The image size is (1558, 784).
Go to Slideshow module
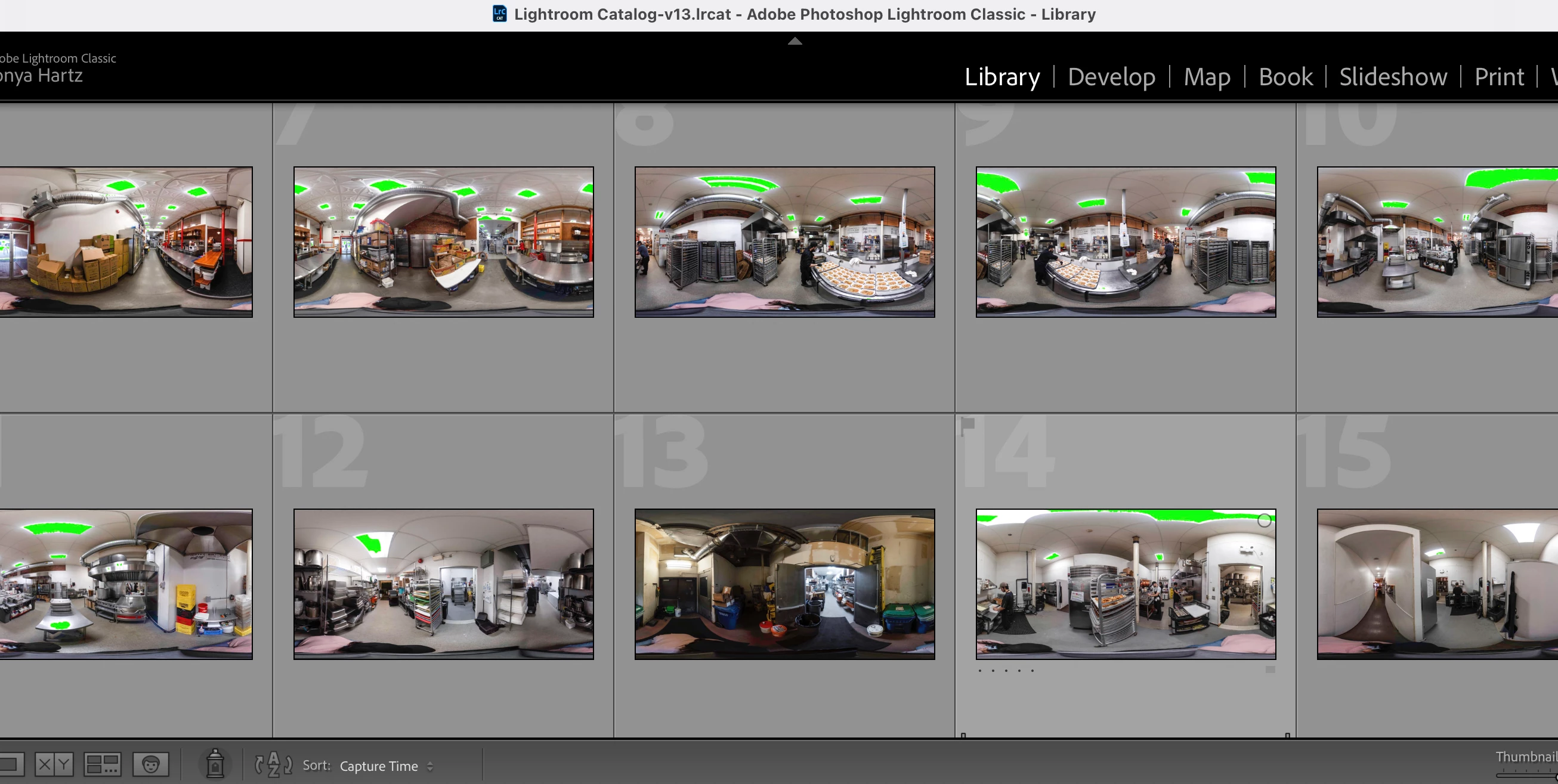point(1393,77)
